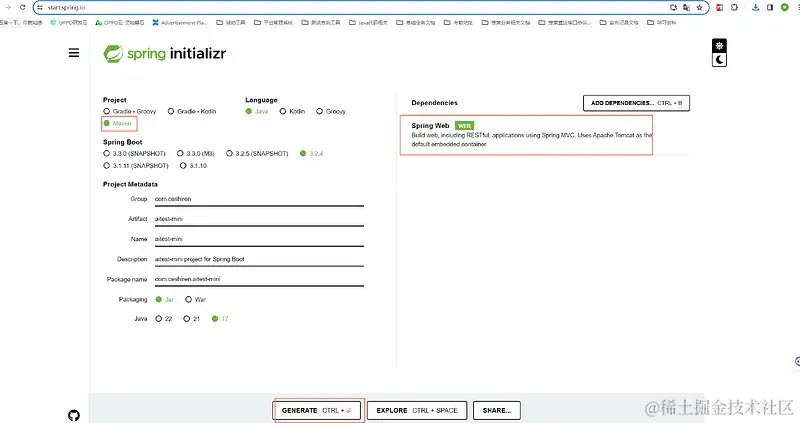Click the Artifact input field

click(x=259, y=219)
